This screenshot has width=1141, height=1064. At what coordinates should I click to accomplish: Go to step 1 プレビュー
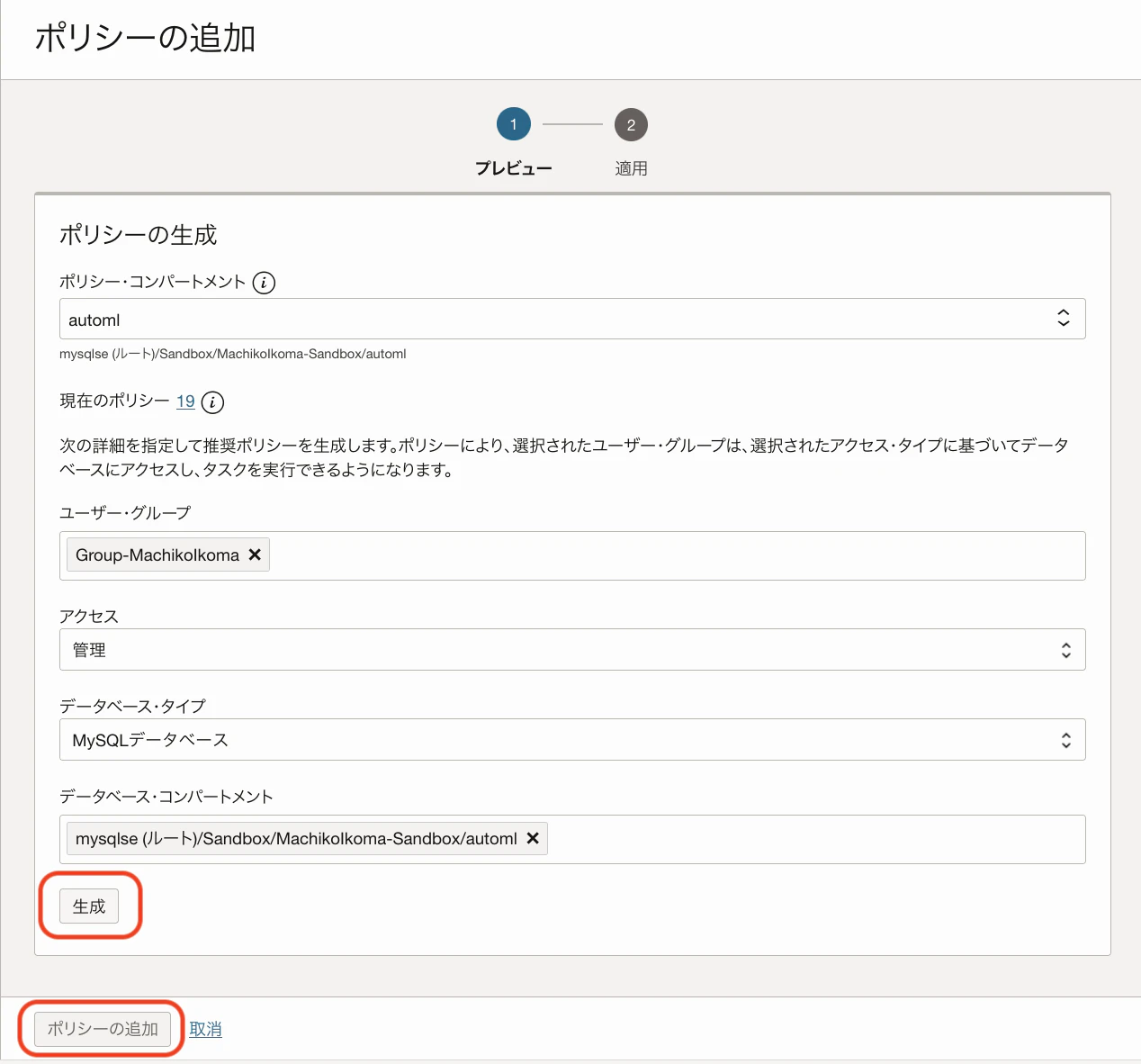point(514,124)
